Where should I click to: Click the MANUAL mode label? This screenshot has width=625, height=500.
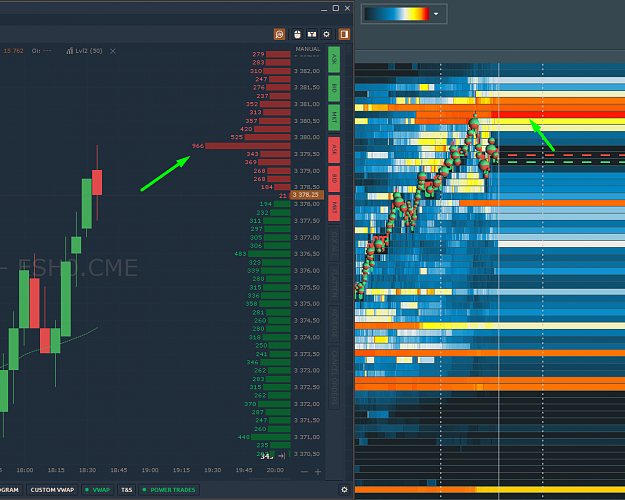click(308, 49)
